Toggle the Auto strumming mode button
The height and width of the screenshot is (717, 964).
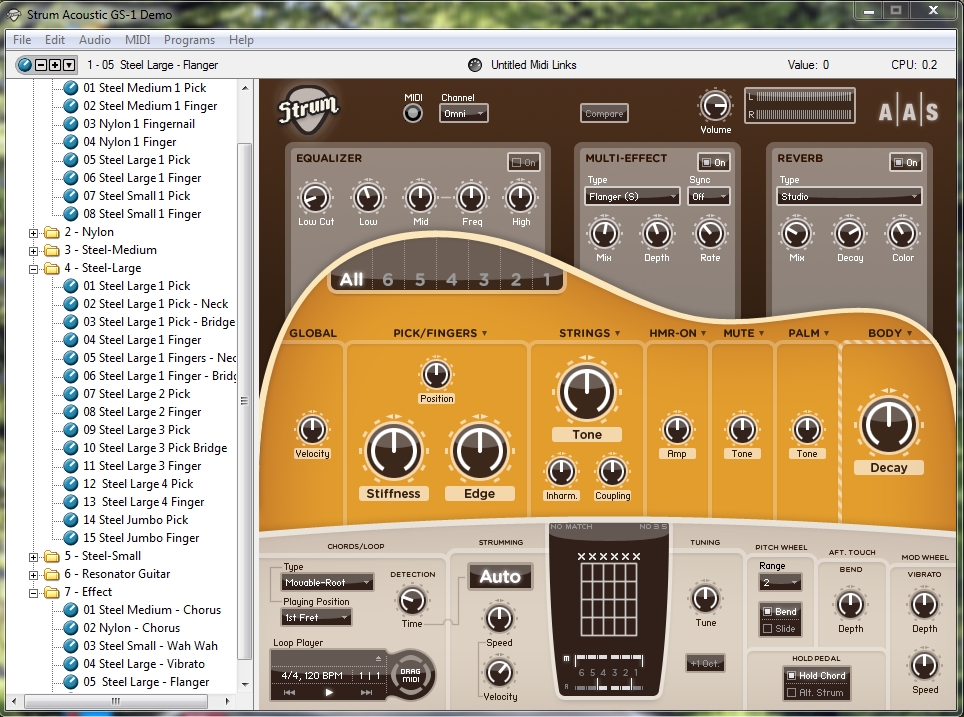(x=500, y=577)
